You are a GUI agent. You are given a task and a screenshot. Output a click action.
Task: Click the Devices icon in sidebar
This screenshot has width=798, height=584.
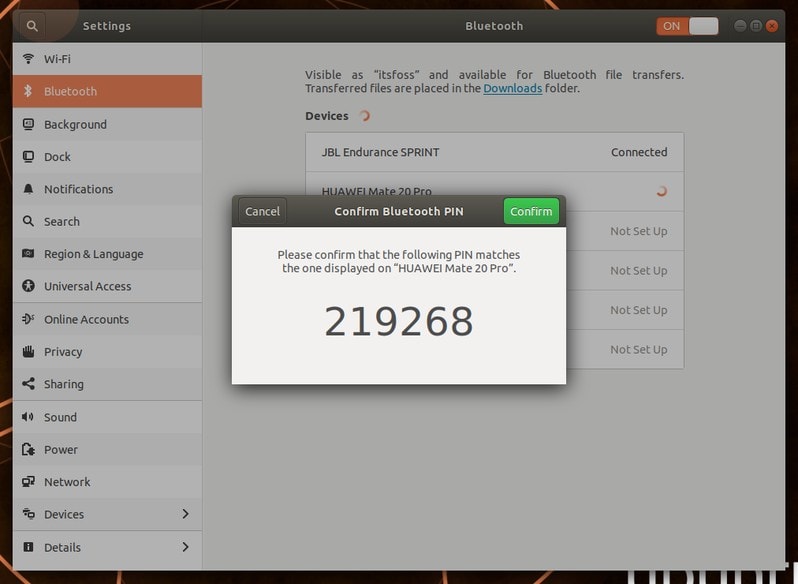click(28, 514)
